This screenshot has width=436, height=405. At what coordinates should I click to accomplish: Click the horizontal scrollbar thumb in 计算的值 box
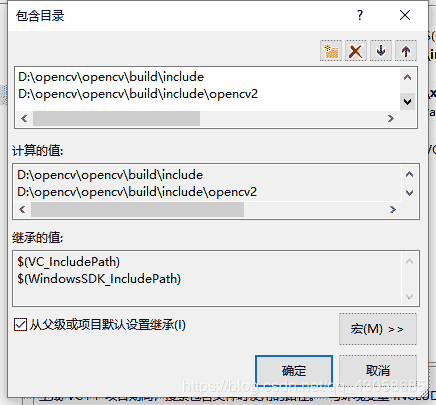pyautogui.click(x=137, y=209)
